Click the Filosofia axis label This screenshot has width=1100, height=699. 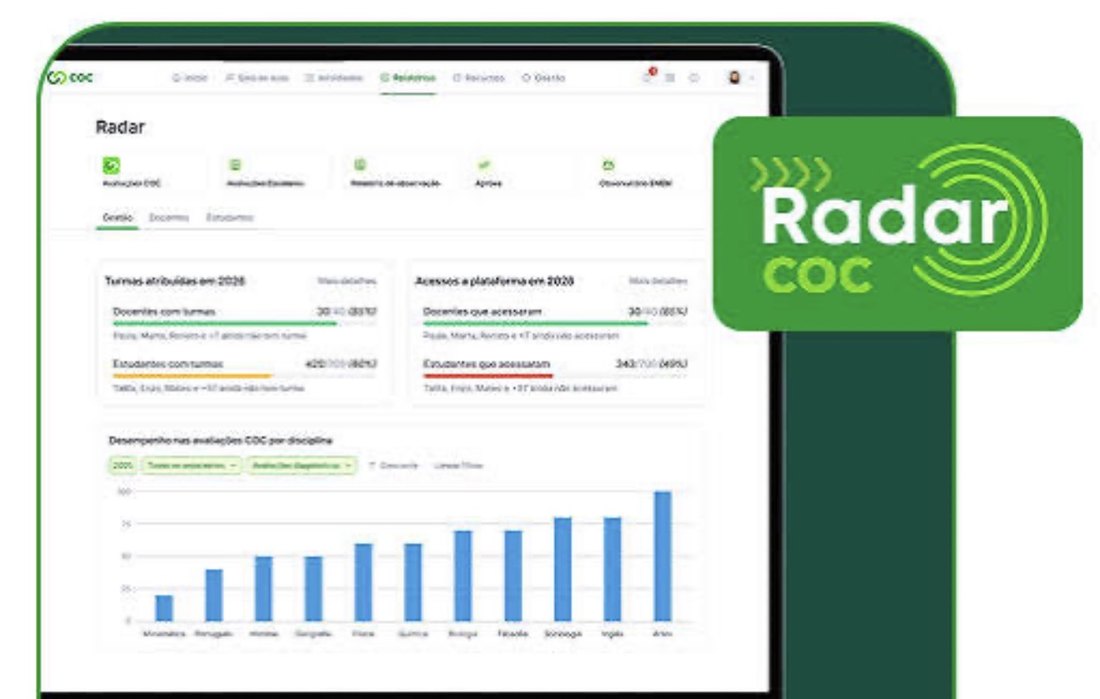[513, 634]
